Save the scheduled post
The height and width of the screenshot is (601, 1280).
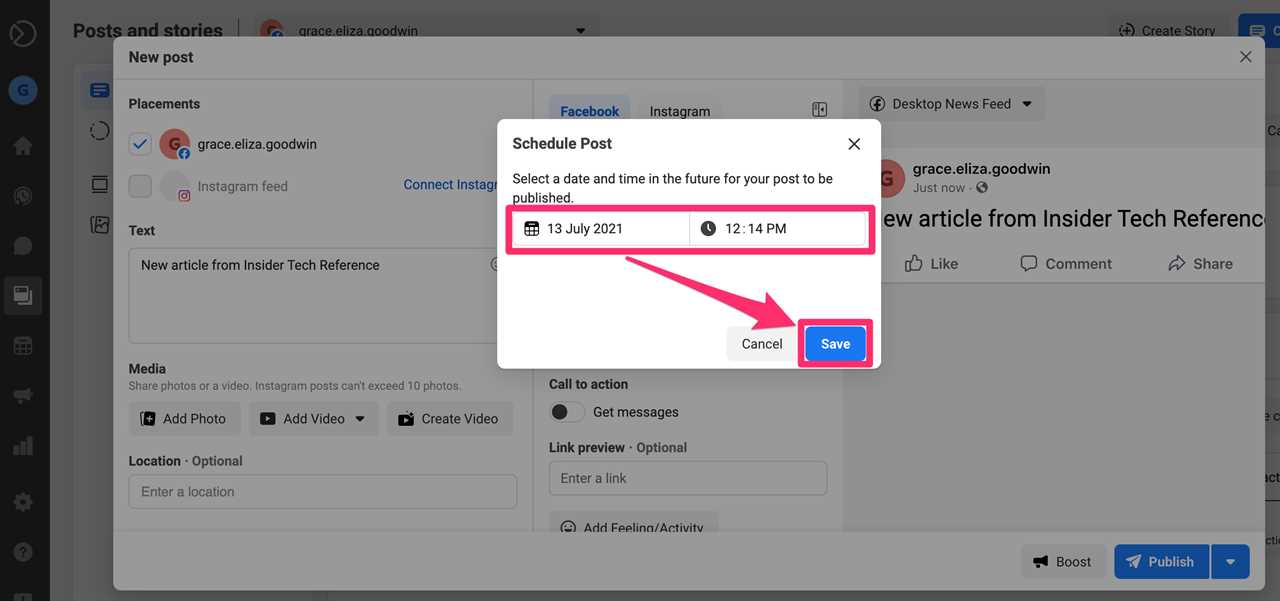(834, 343)
